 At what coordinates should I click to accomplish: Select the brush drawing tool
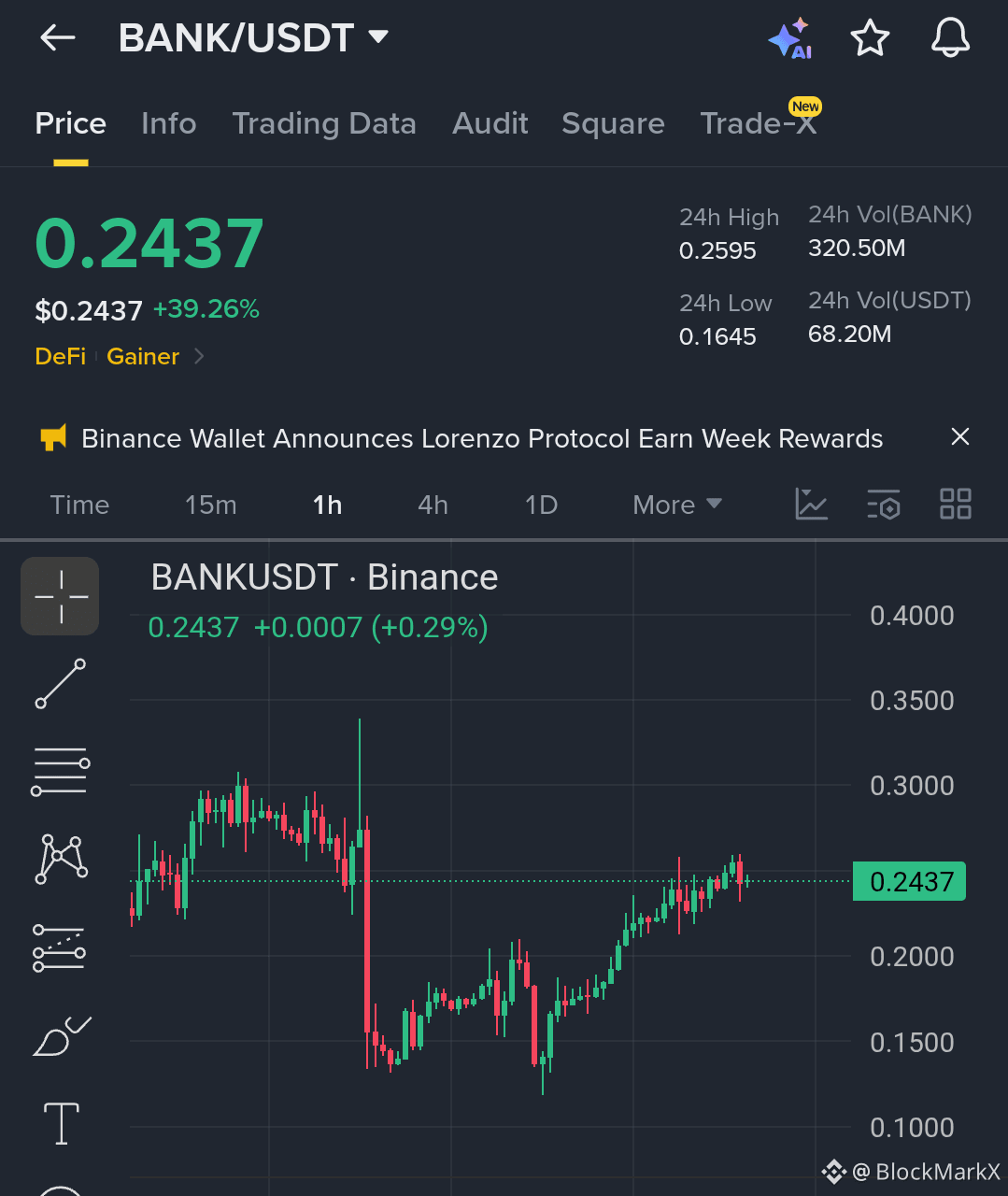tap(61, 1036)
